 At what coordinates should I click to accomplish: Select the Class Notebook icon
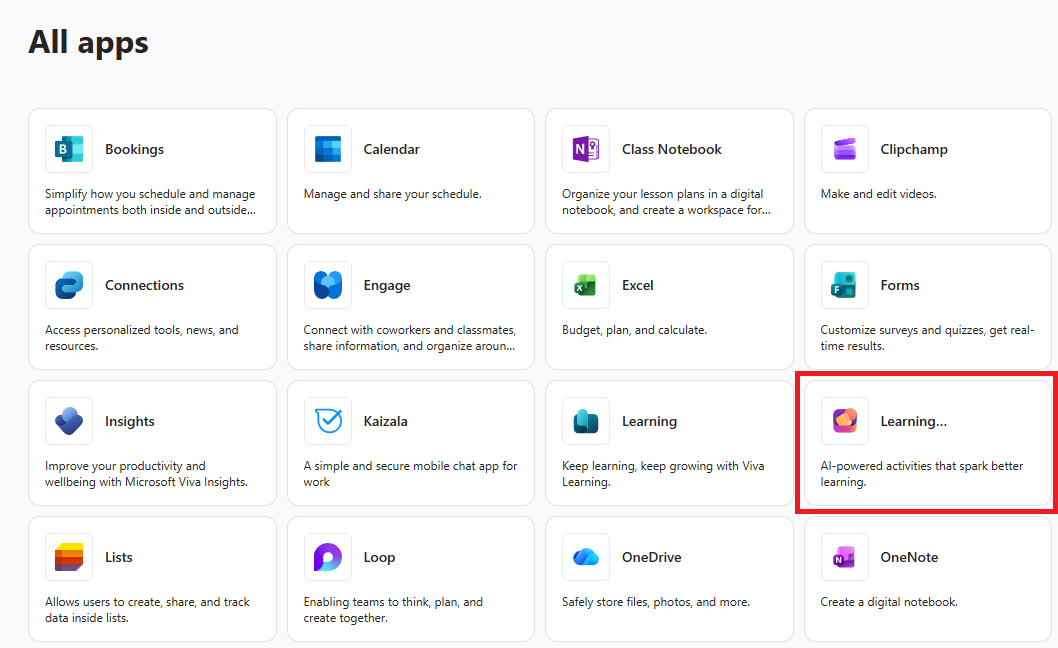coord(586,149)
